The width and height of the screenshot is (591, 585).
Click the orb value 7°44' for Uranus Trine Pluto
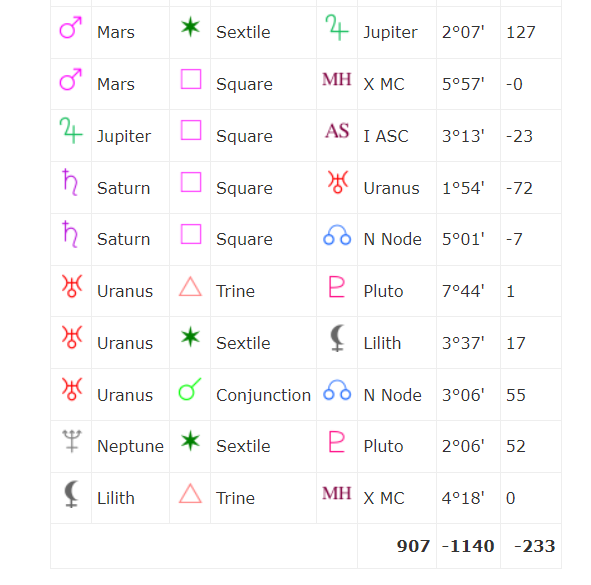pyautogui.click(x=463, y=291)
